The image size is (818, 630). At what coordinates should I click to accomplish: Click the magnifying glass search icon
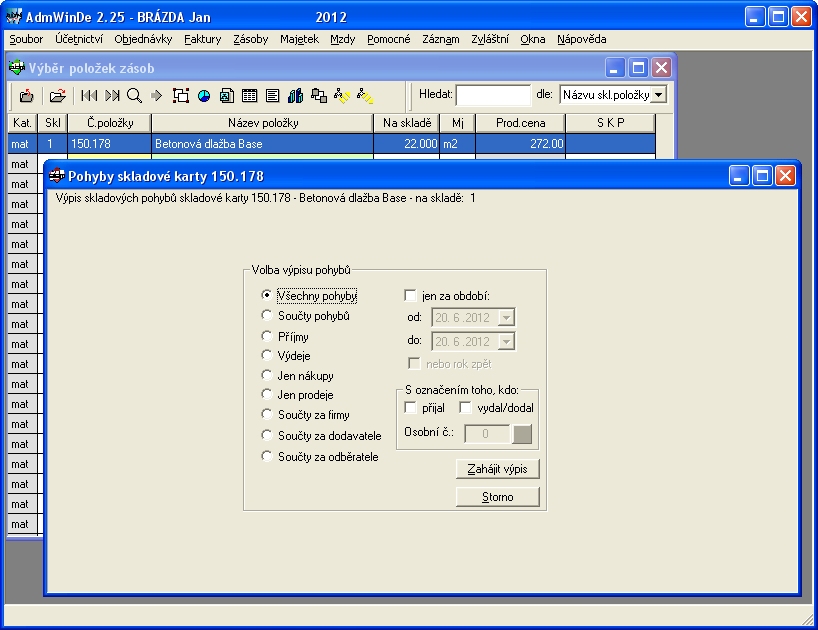click(134, 95)
